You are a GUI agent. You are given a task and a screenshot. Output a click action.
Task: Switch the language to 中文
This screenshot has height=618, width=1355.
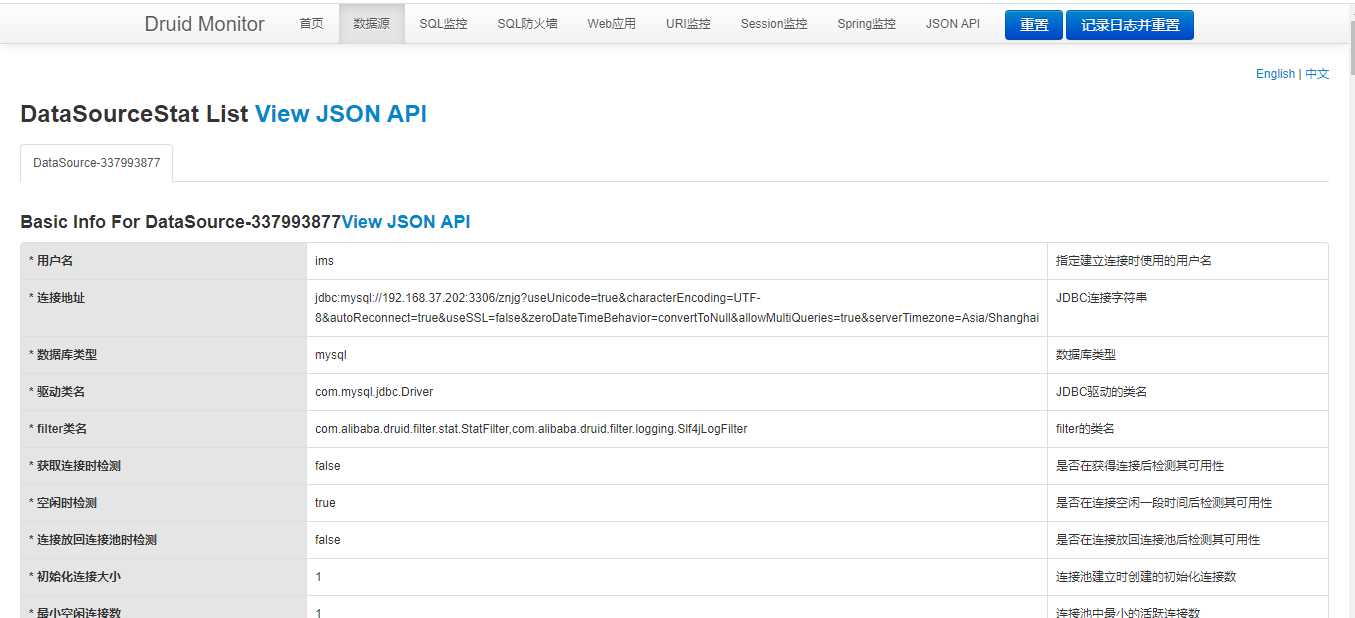pos(1317,74)
